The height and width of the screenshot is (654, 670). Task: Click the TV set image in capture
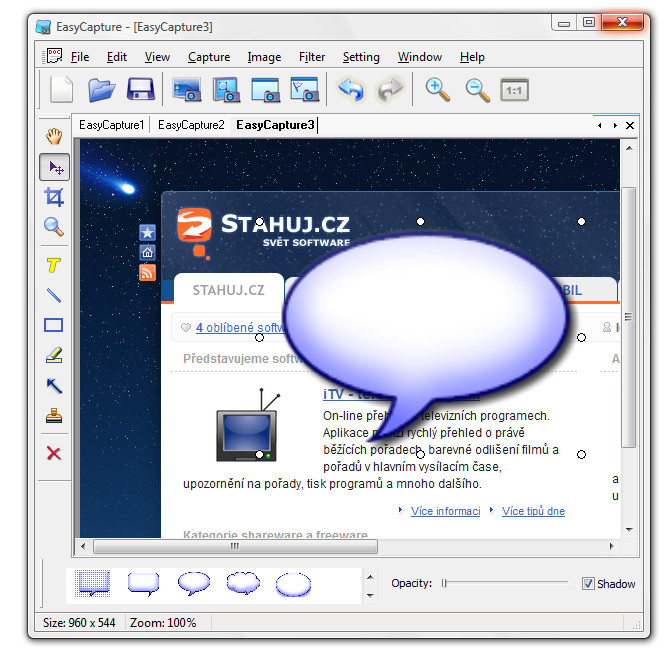coord(248,425)
